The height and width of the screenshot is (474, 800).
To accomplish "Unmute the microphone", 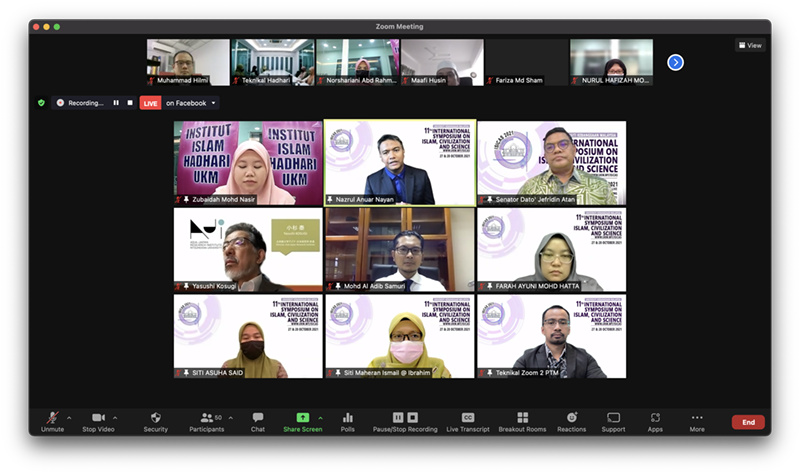I will point(52,418).
